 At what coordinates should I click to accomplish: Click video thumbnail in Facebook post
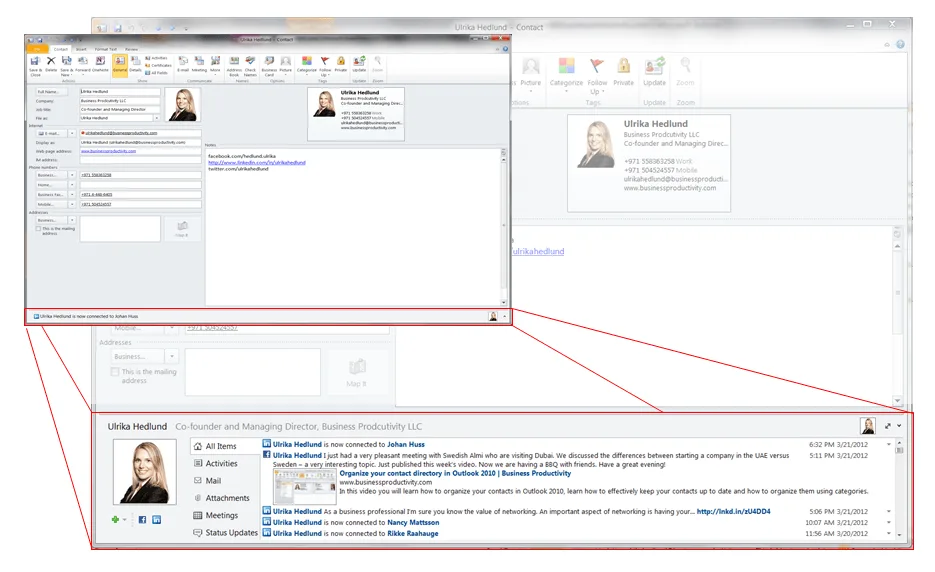304,487
